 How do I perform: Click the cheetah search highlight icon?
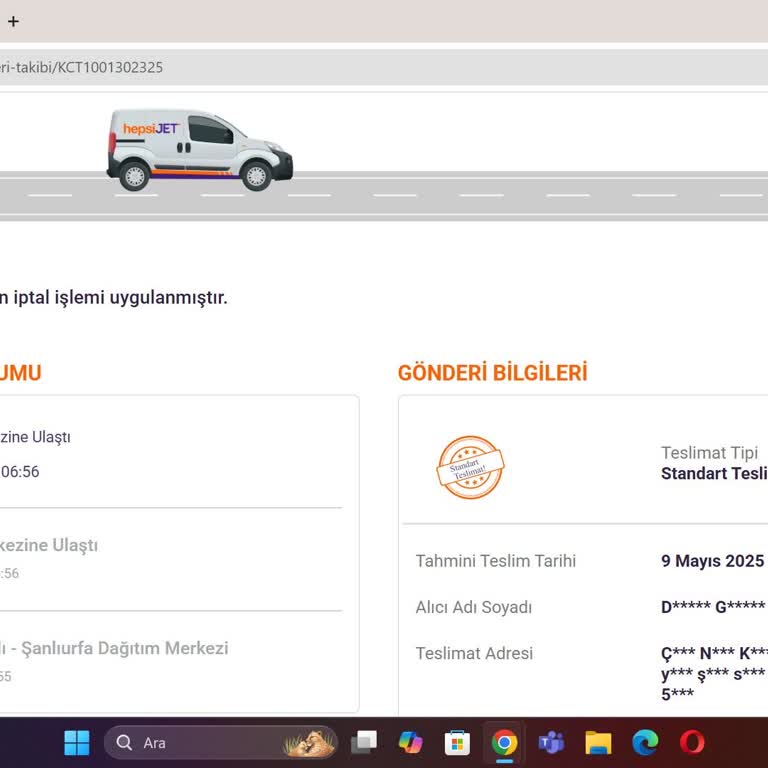pos(310,743)
